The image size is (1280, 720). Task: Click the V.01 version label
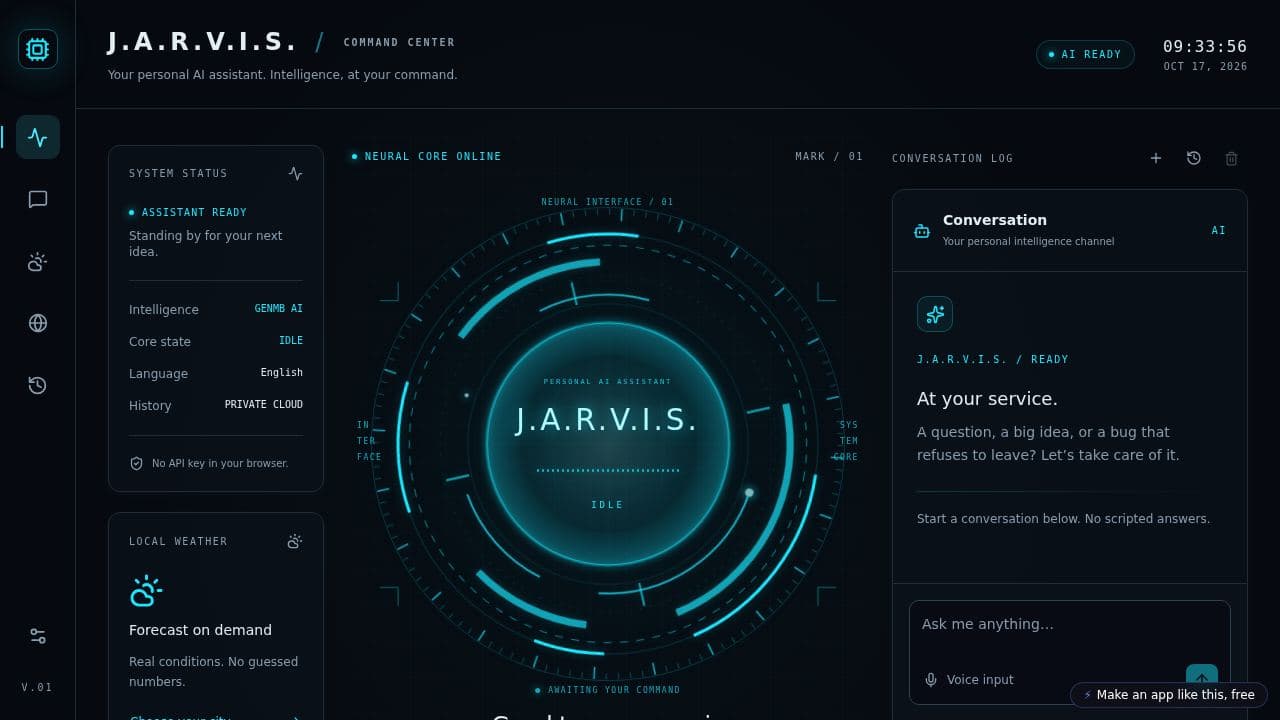(37, 687)
